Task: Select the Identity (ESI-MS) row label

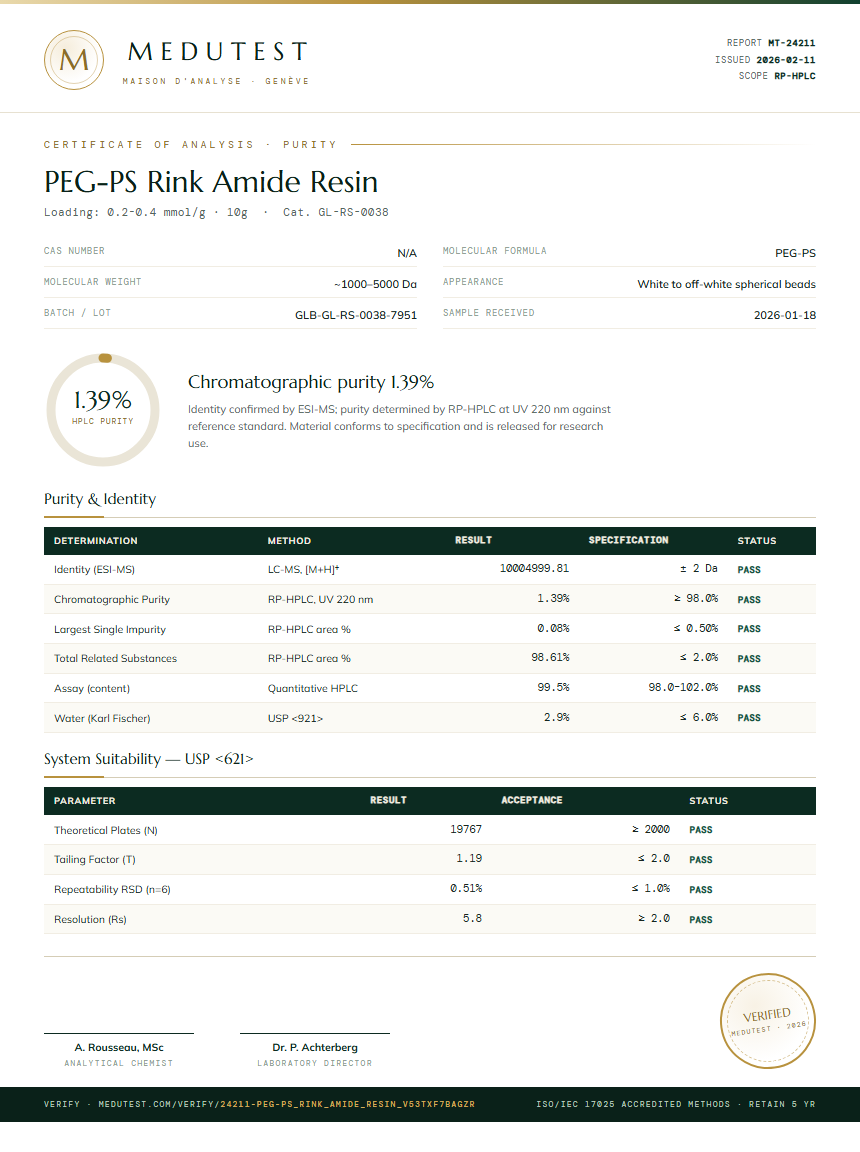Action: 94,569
